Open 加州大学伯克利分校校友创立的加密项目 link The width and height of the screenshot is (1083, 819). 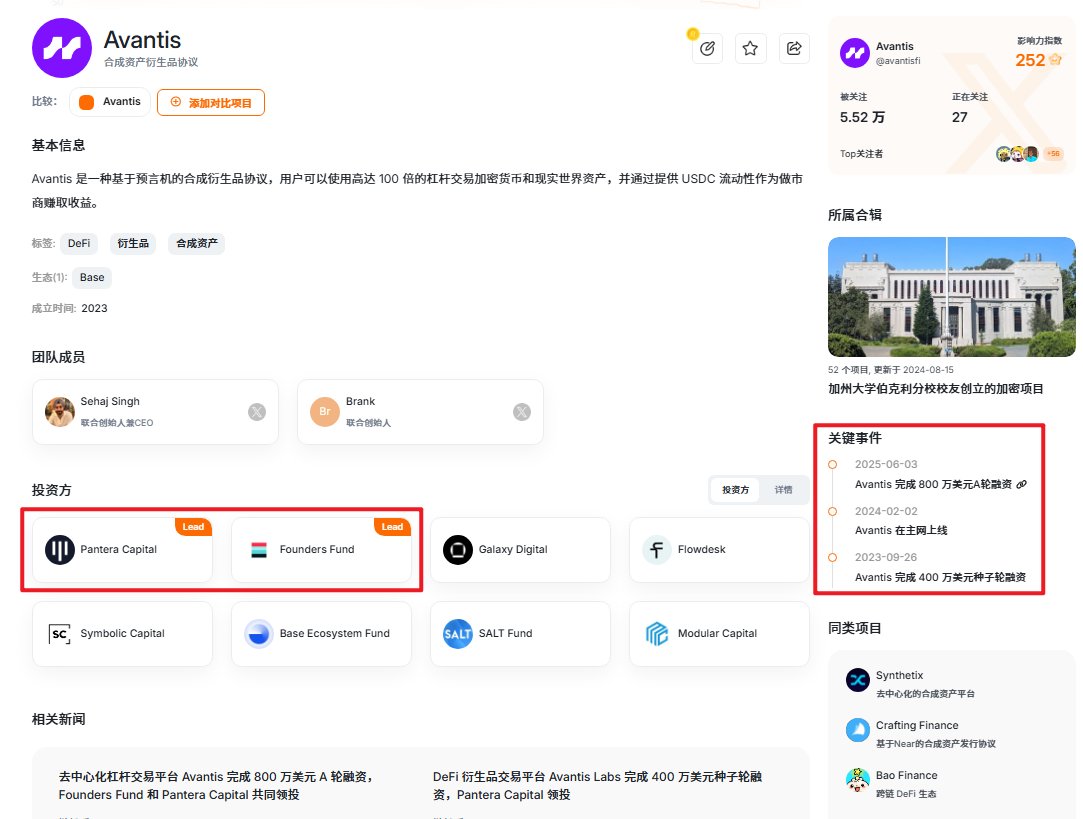[x=935, y=389]
